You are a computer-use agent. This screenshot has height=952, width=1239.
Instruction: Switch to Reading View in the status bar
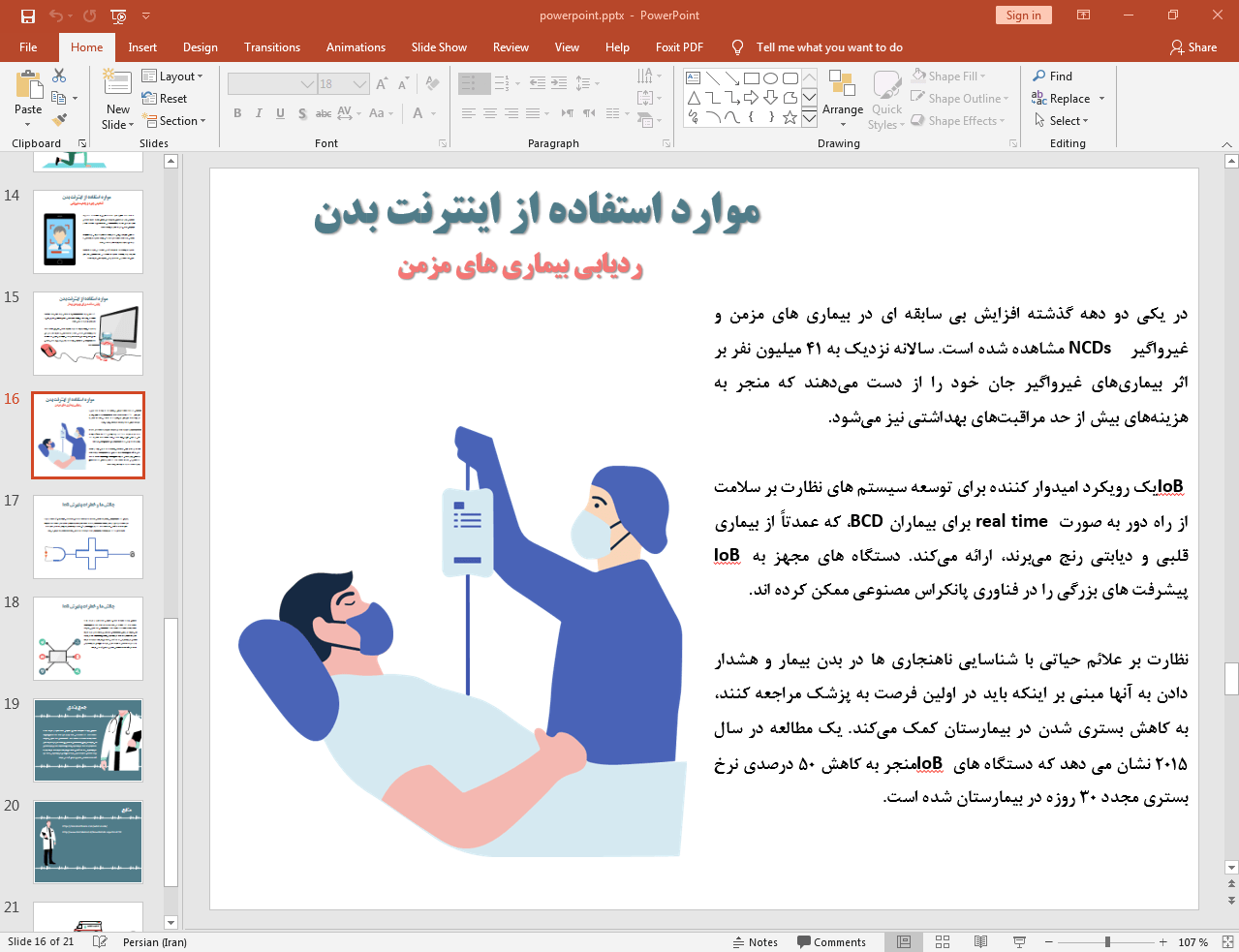(x=980, y=941)
